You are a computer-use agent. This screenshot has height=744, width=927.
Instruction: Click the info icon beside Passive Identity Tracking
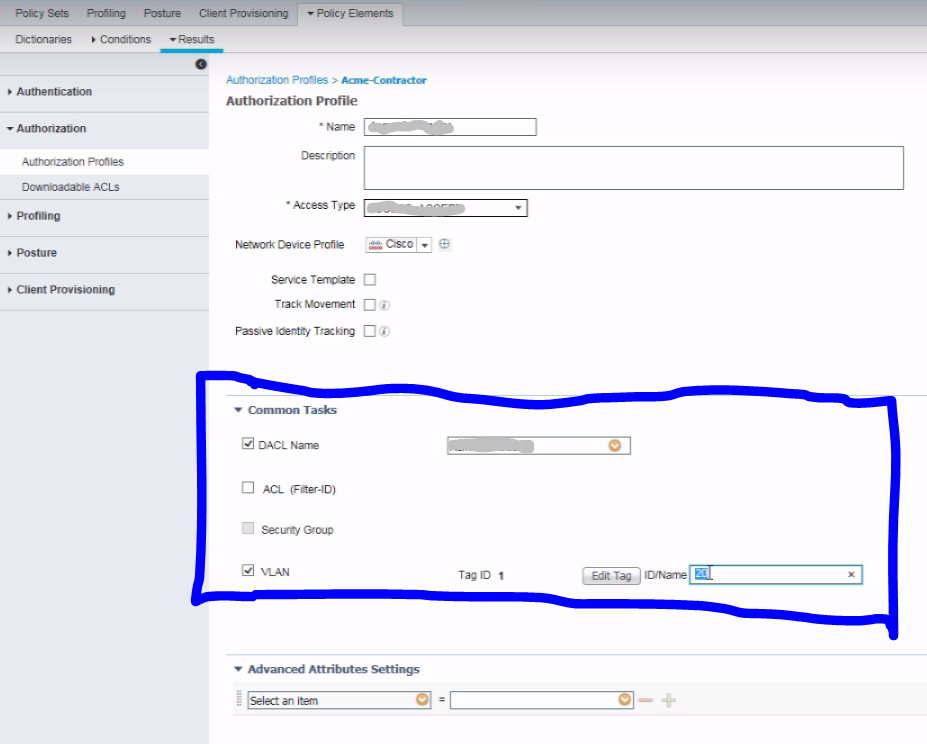click(383, 331)
